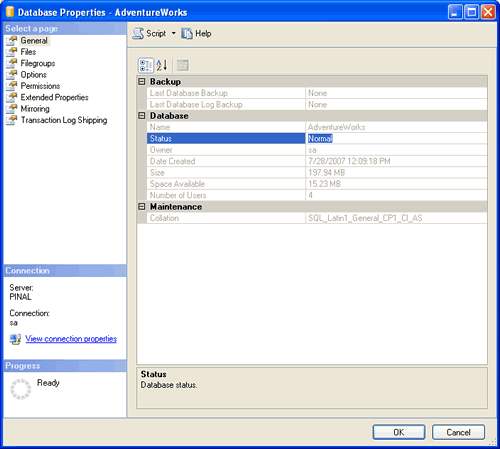Screen dimensions: 500x449
Task: Select the Space Available property row
Action: [x=317, y=184]
